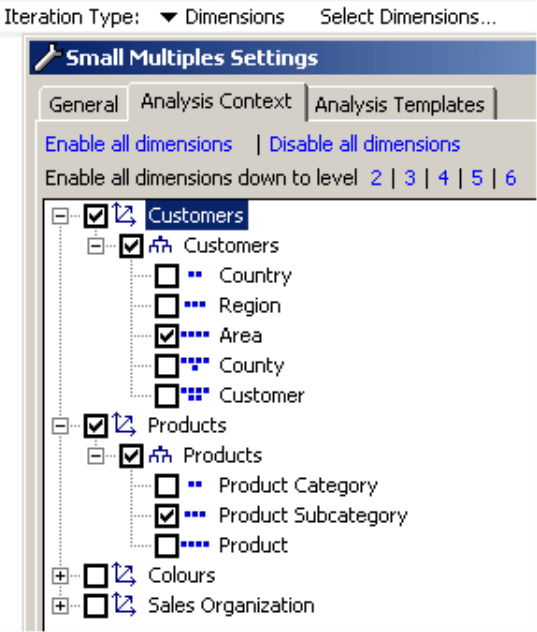Click the Colours dimension axes icon
The height and width of the screenshot is (632, 537).
[124, 574]
